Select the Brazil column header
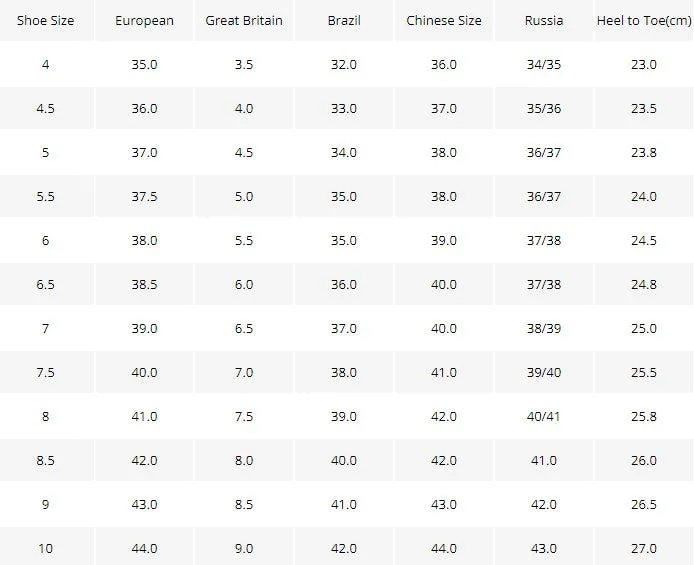 tap(344, 20)
